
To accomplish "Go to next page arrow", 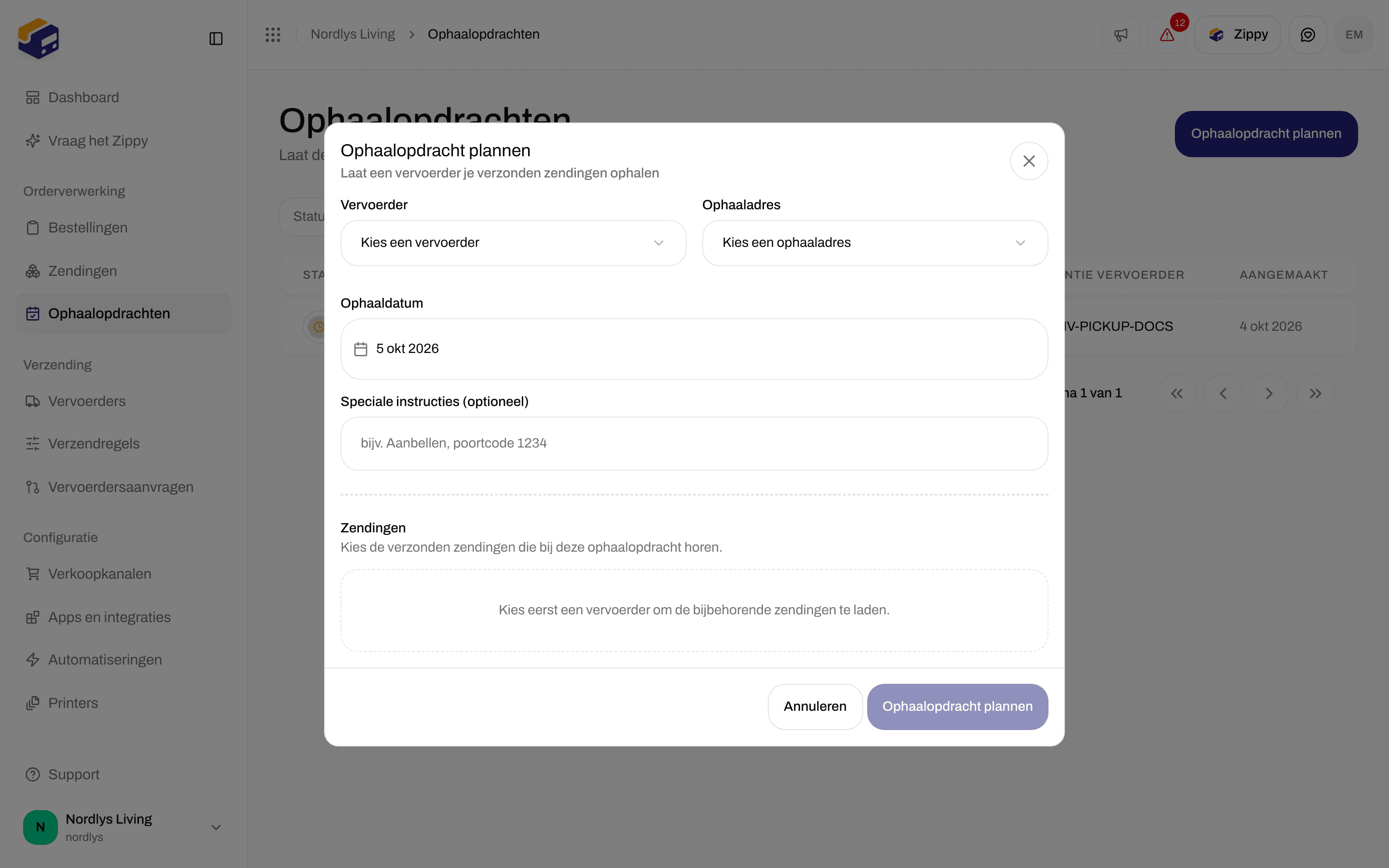I will point(1269,393).
